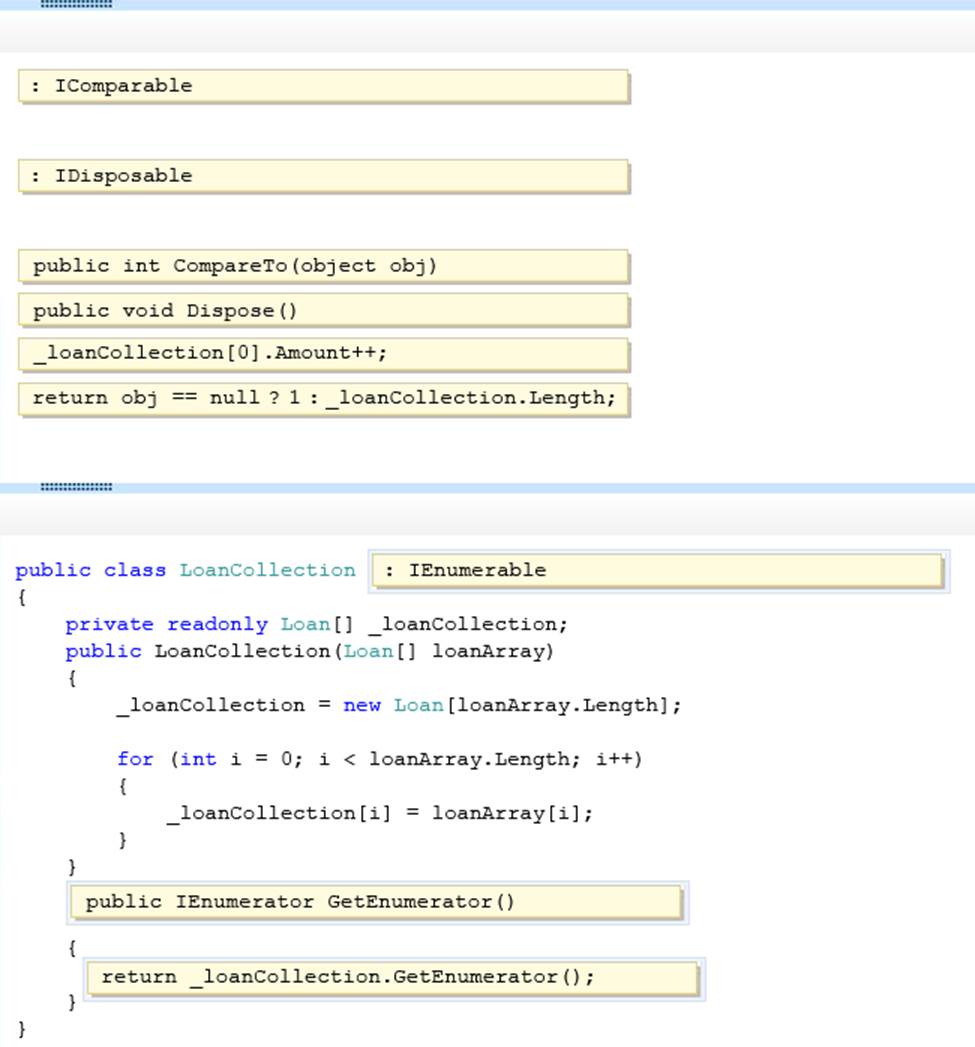
Task: Click the 'return _loanCollection.GetEnumerator();' tile
Action: click(x=393, y=977)
